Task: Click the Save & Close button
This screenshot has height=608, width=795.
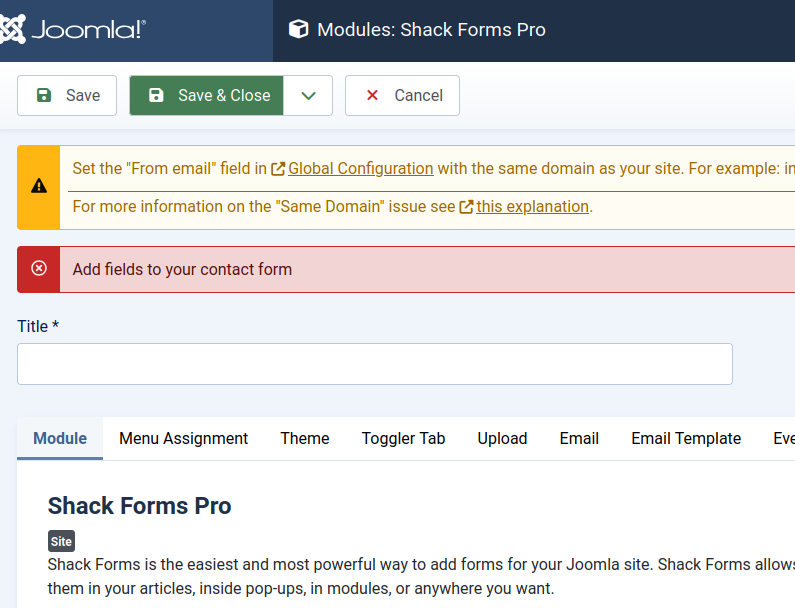Action: coord(206,95)
